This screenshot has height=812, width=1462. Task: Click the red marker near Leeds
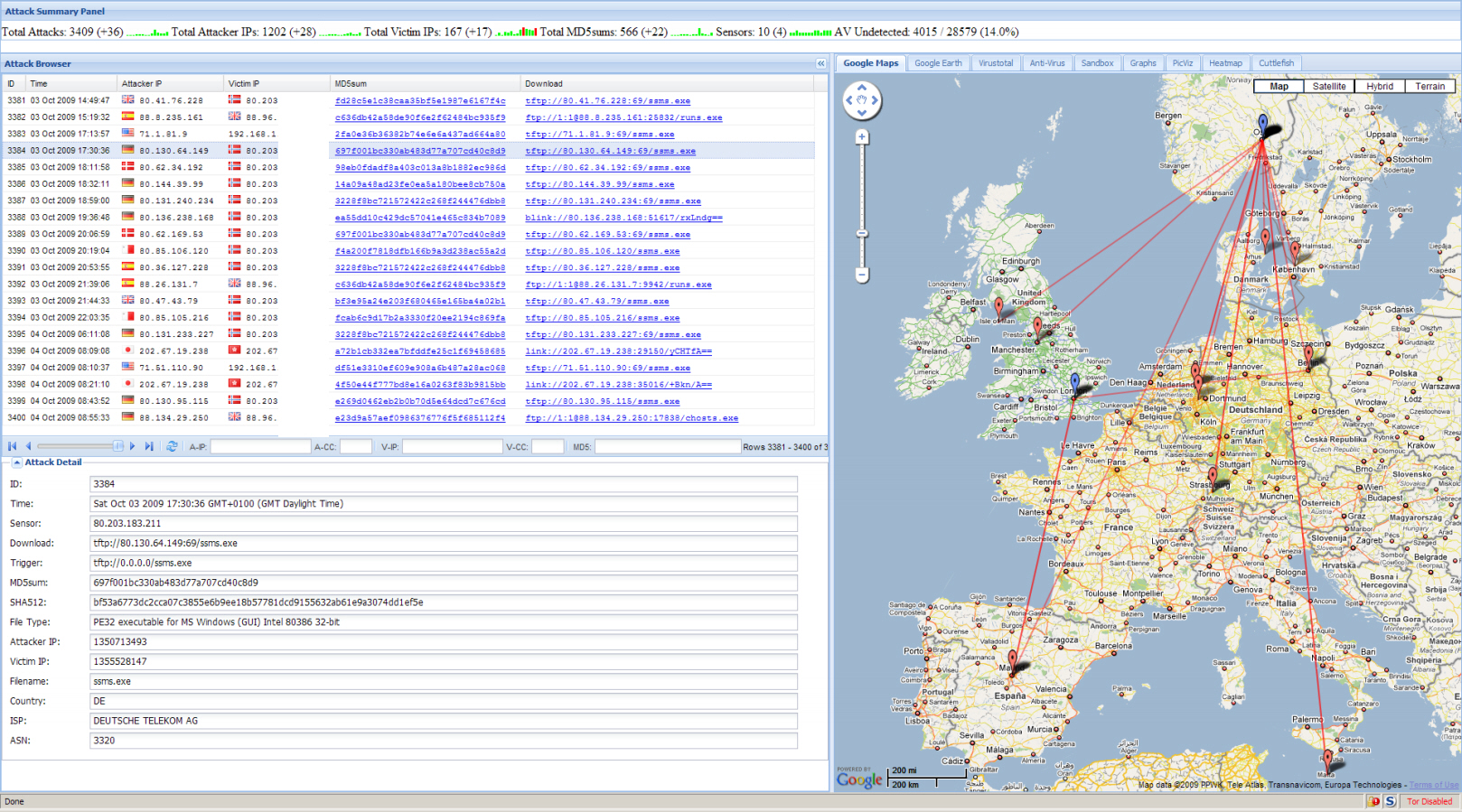[1038, 329]
